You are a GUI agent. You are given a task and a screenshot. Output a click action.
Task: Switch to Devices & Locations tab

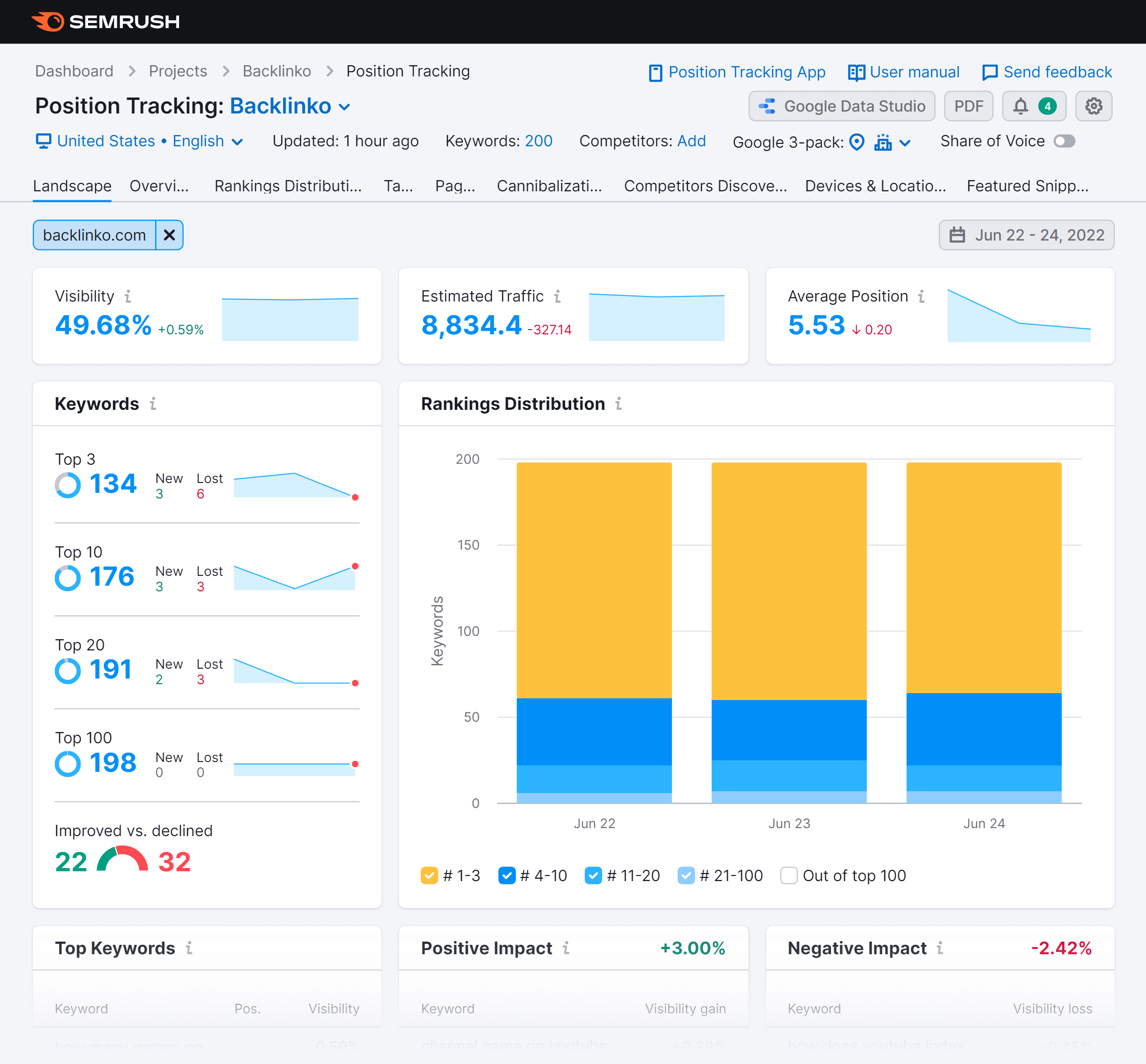pos(875,186)
